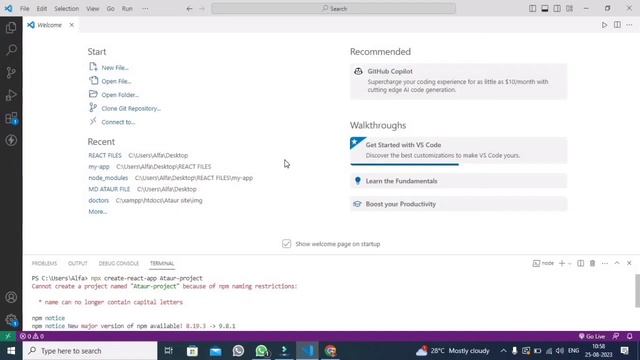Open the Source Control view
Viewport: 640px width, 360px height.
point(11,73)
